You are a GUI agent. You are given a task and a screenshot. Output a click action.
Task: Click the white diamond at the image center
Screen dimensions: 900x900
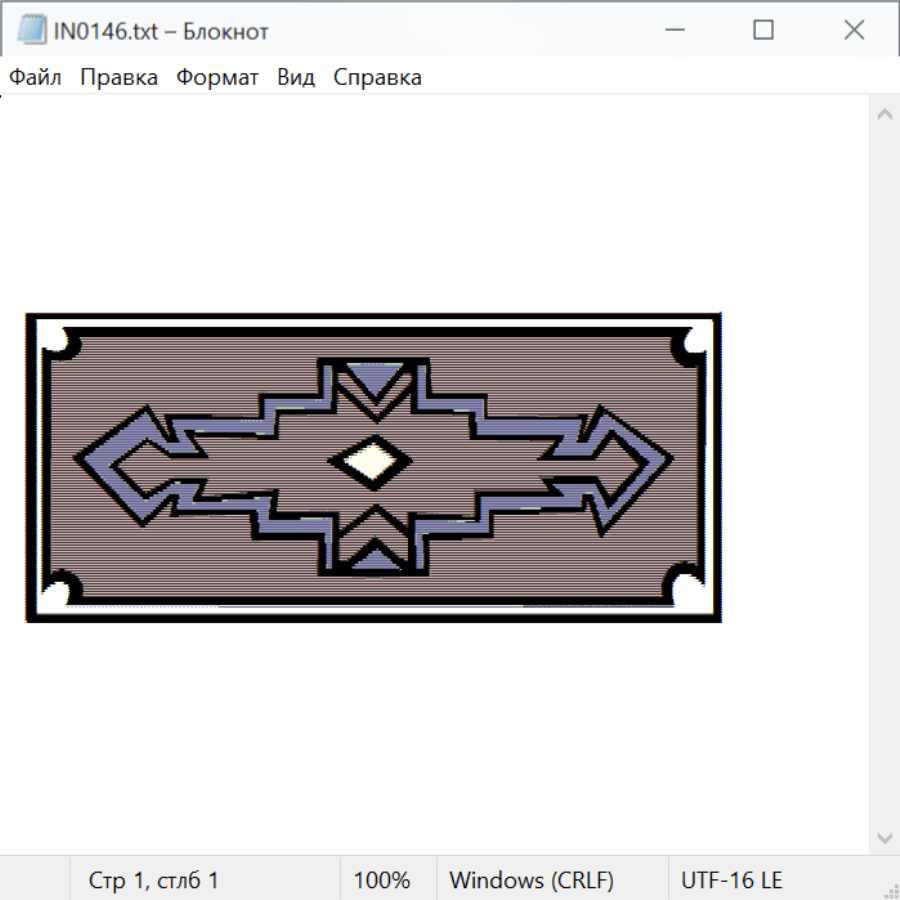372,461
